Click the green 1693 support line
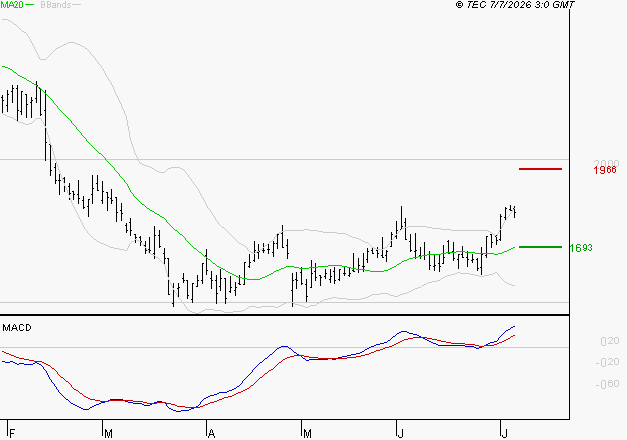Viewport: 627px width, 440px height. 540,247
